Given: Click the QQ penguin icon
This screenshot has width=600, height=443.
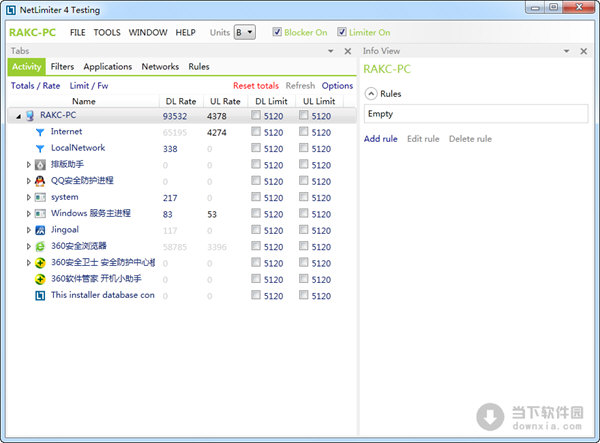Looking at the screenshot, I should tap(40, 181).
